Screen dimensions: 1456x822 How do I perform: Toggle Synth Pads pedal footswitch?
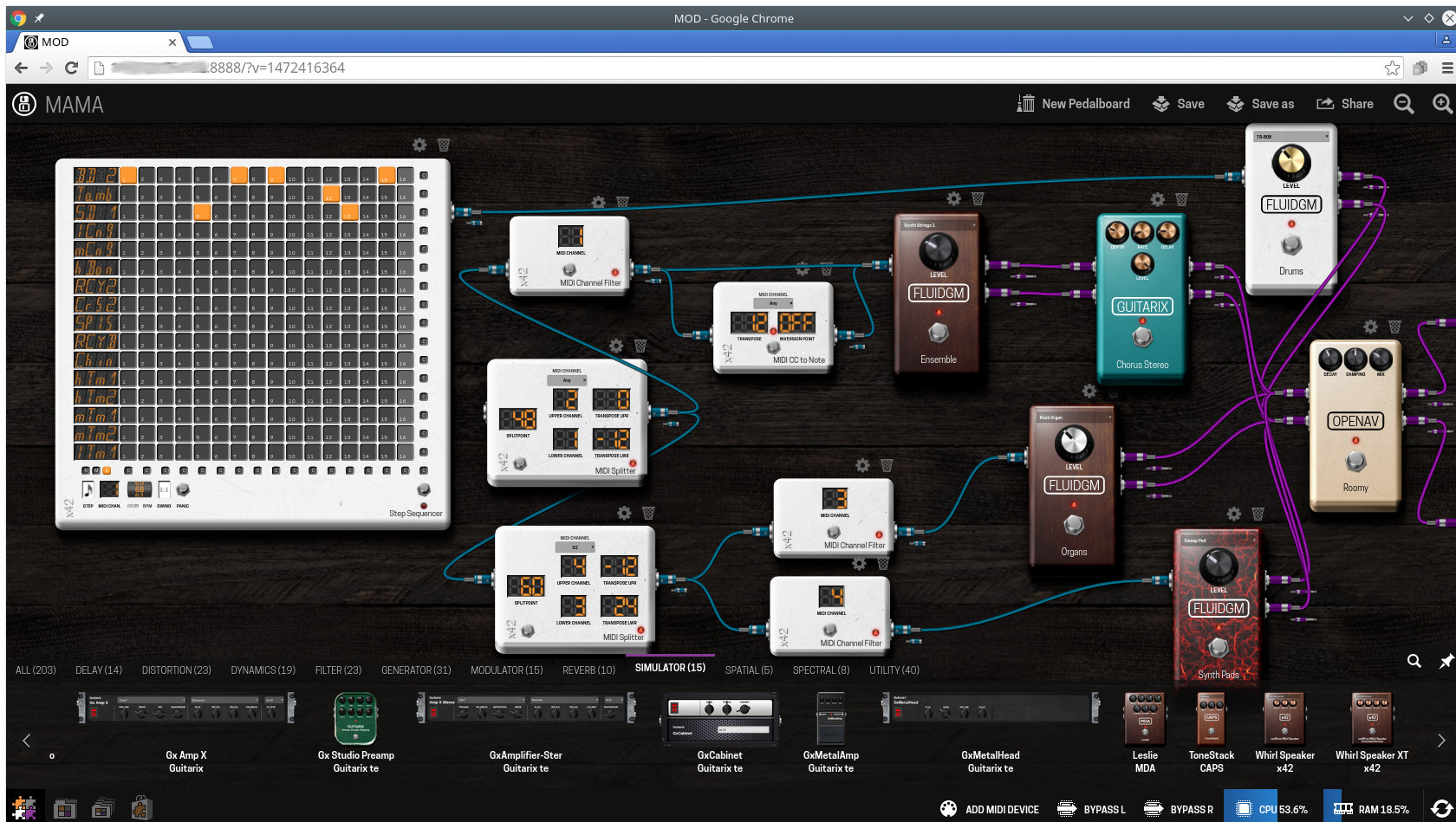pyautogui.click(x=1219, y=646)
